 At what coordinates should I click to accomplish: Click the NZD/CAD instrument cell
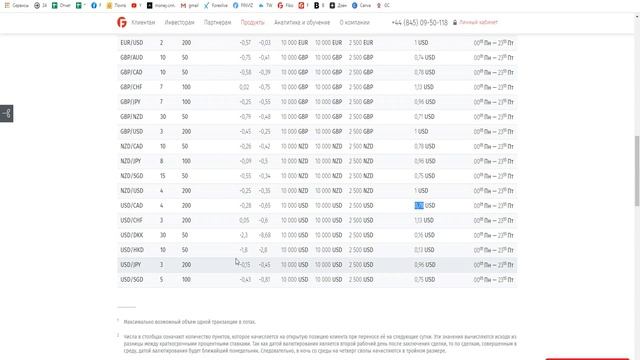[132, 146]
